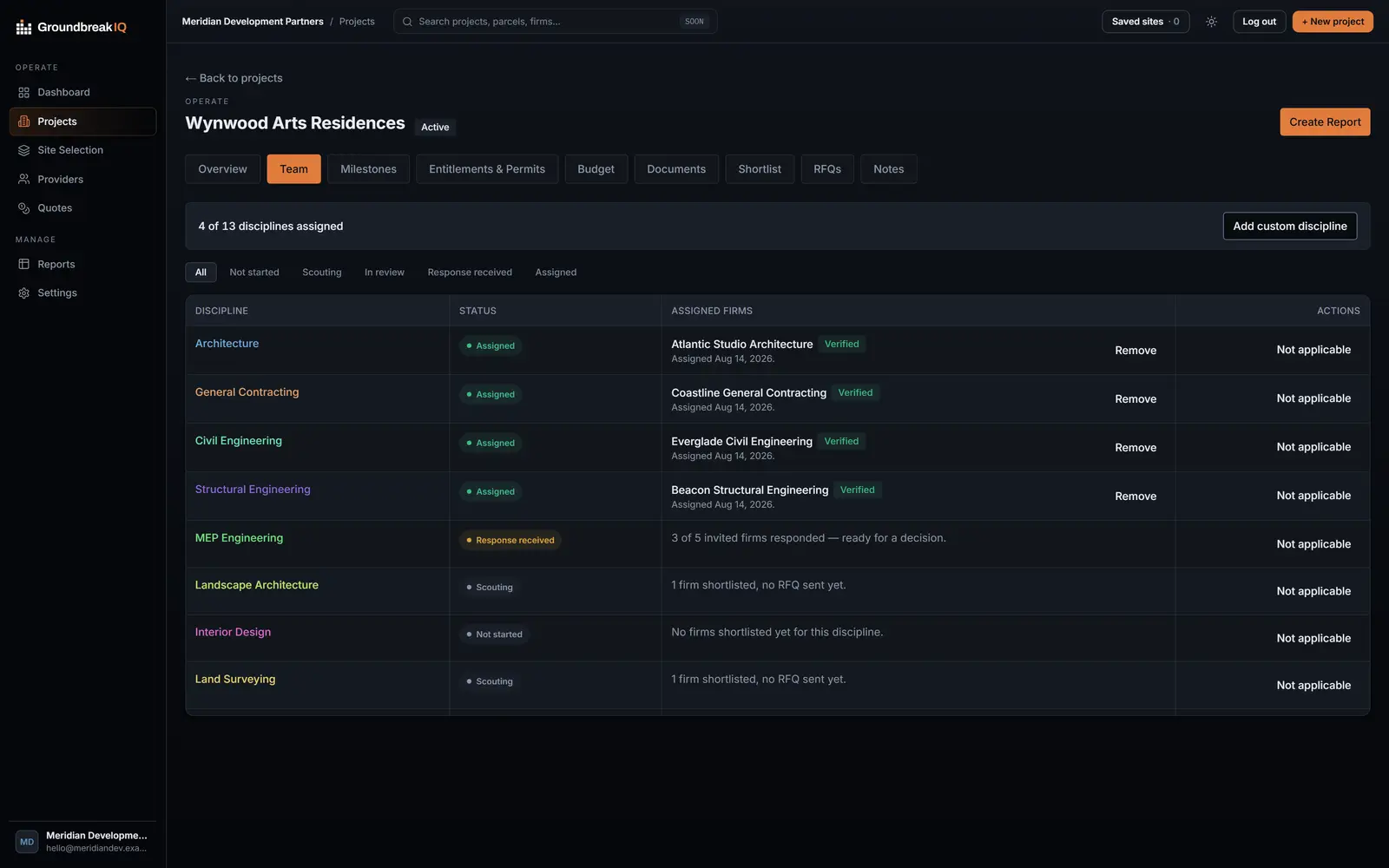Open Reports using its sidebar icon
This screenshot has width=1389, height=868.
pos(24,264)
